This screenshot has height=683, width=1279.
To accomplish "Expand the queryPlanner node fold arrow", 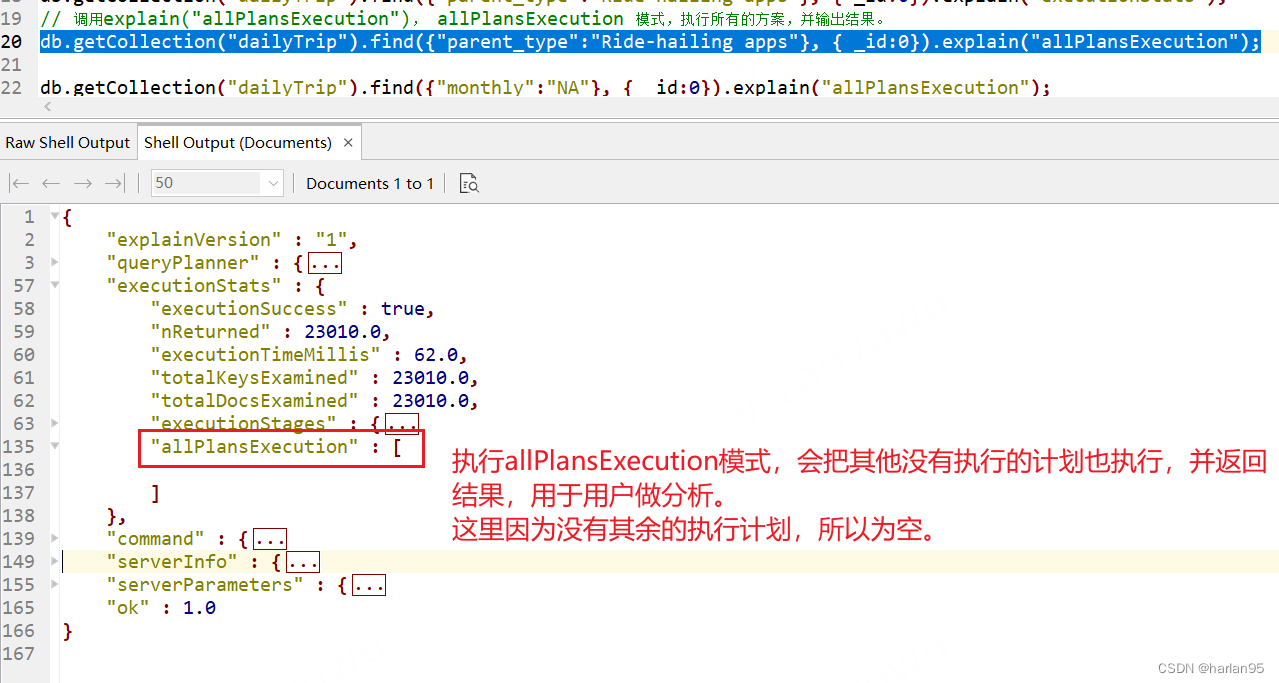I will coord(54,262).
